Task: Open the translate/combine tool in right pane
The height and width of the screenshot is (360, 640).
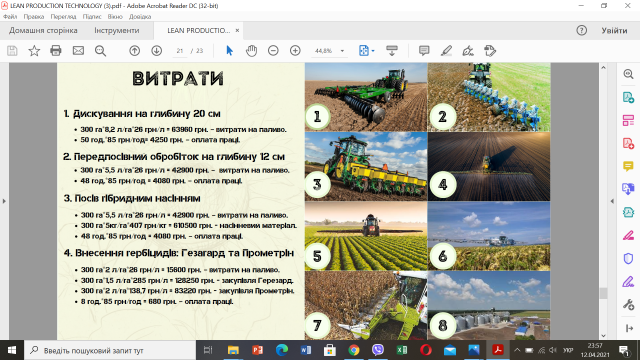Action: (628, 189)
